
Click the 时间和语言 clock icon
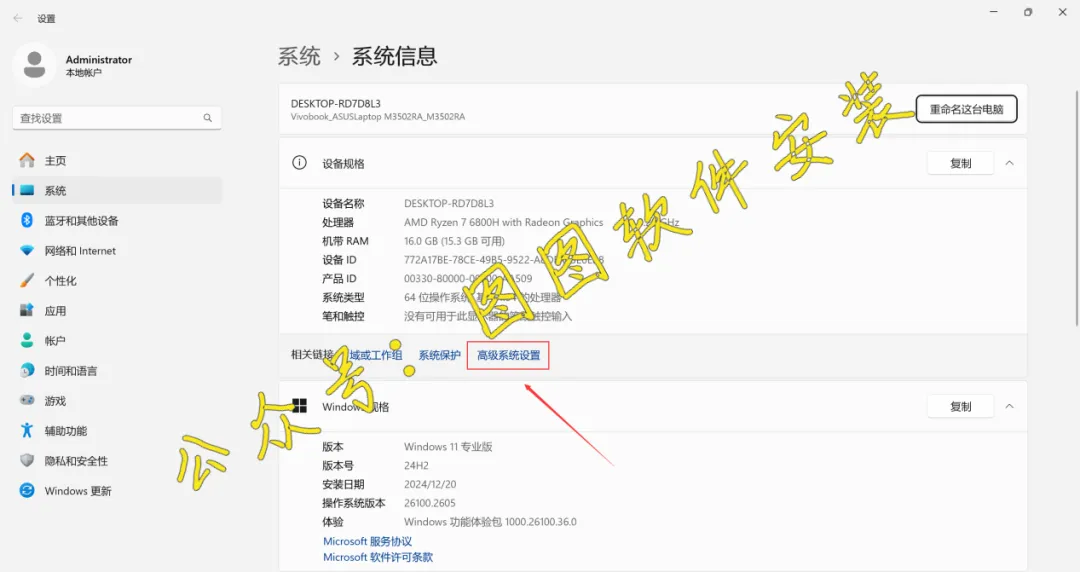pos(27,371)
